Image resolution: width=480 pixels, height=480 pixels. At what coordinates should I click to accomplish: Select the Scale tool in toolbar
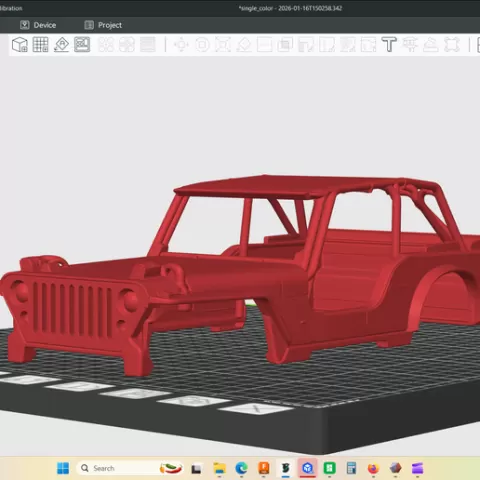[x=223, y=44]
